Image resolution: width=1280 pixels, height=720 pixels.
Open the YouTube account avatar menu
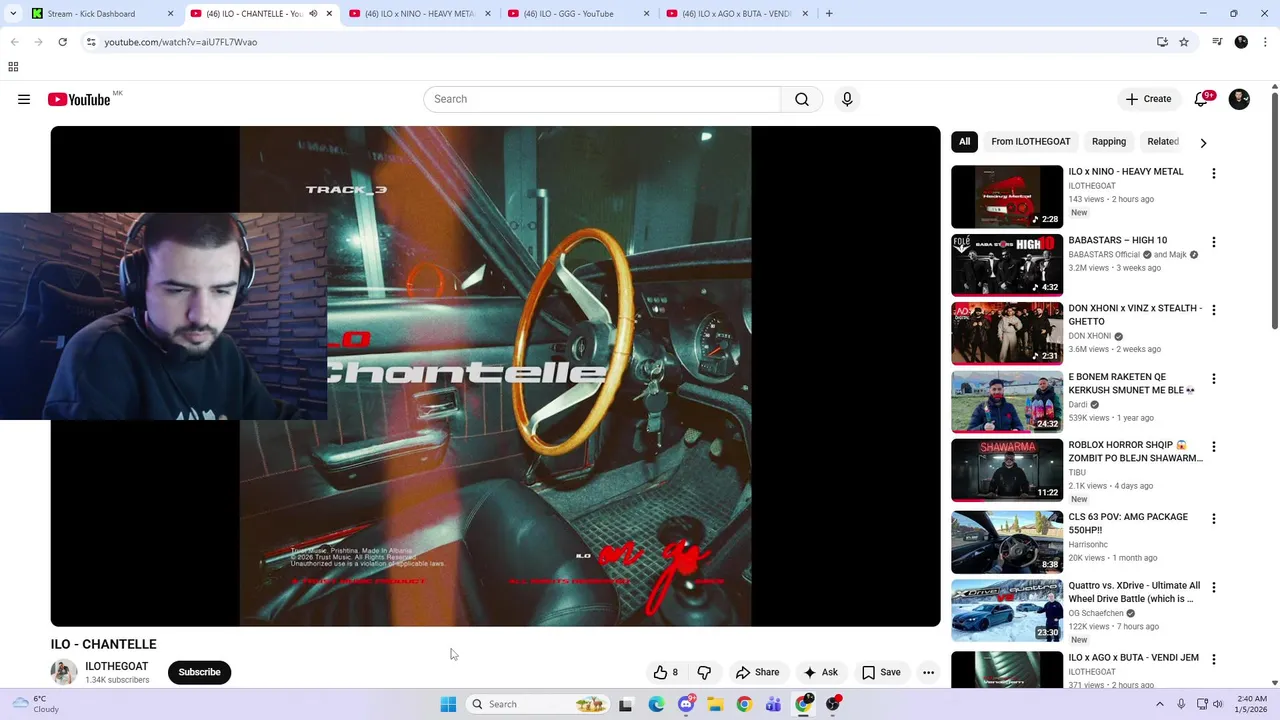[x=1239, y=99]
